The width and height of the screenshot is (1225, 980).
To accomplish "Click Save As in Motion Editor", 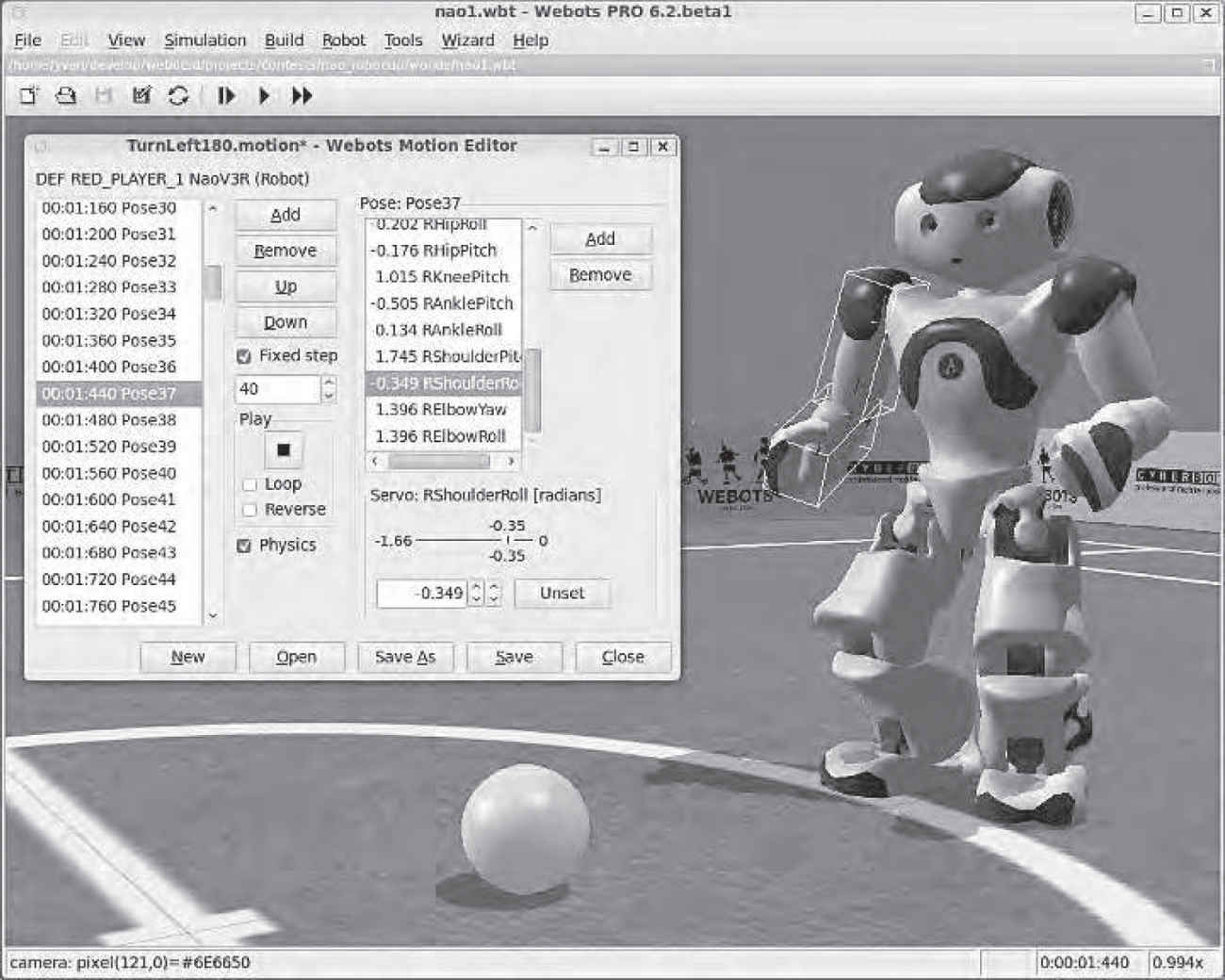I will tap(405, 658).
